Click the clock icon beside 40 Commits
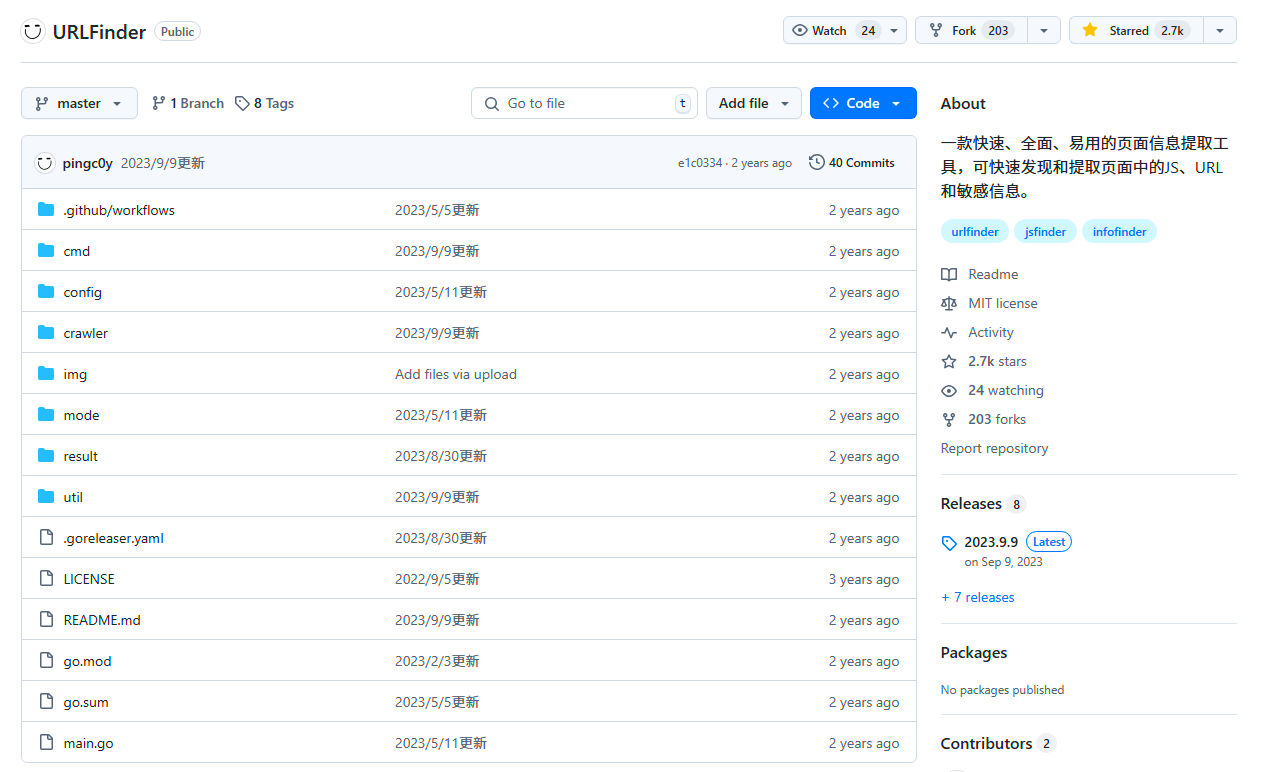 817,162
